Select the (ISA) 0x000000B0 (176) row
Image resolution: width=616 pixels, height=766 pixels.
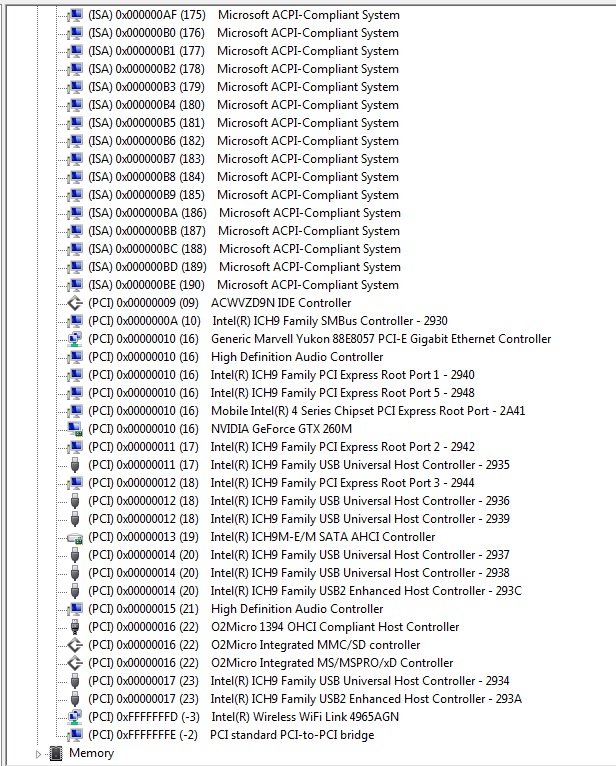point(243,33)
